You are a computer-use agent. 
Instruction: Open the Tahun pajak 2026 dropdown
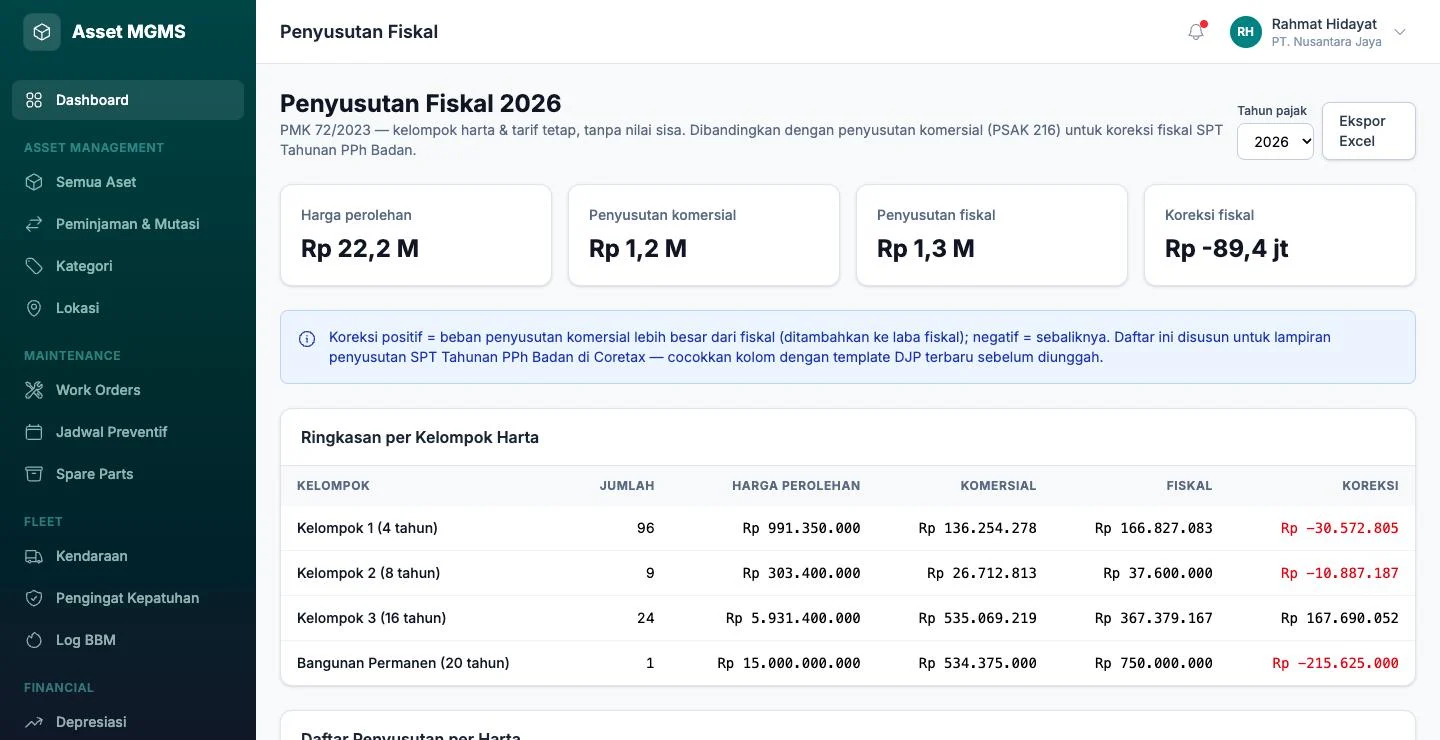1275,142
